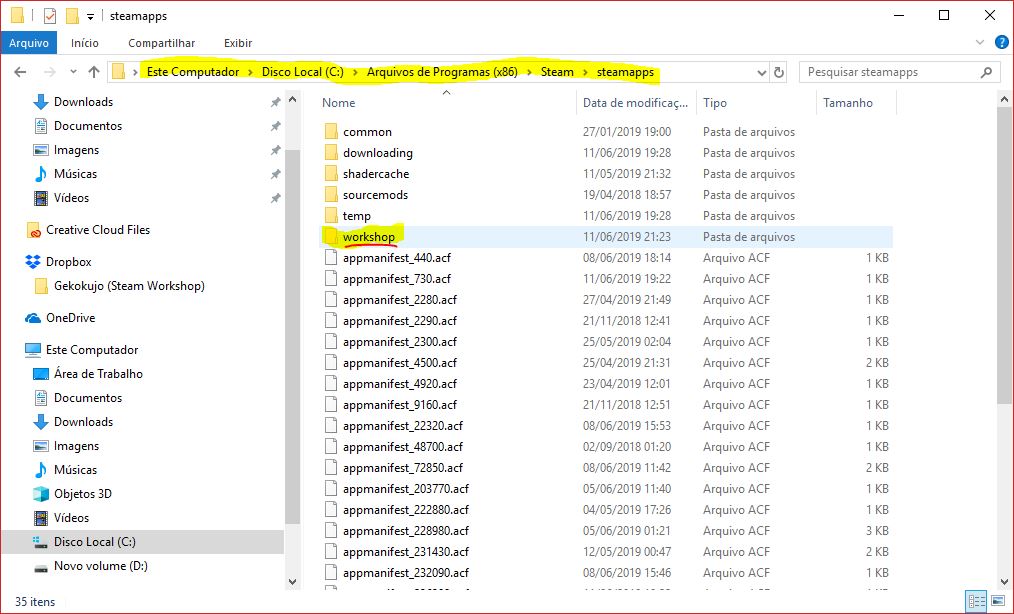Sort by the Nome column header
1014x614 pixels.
point(339,103)
